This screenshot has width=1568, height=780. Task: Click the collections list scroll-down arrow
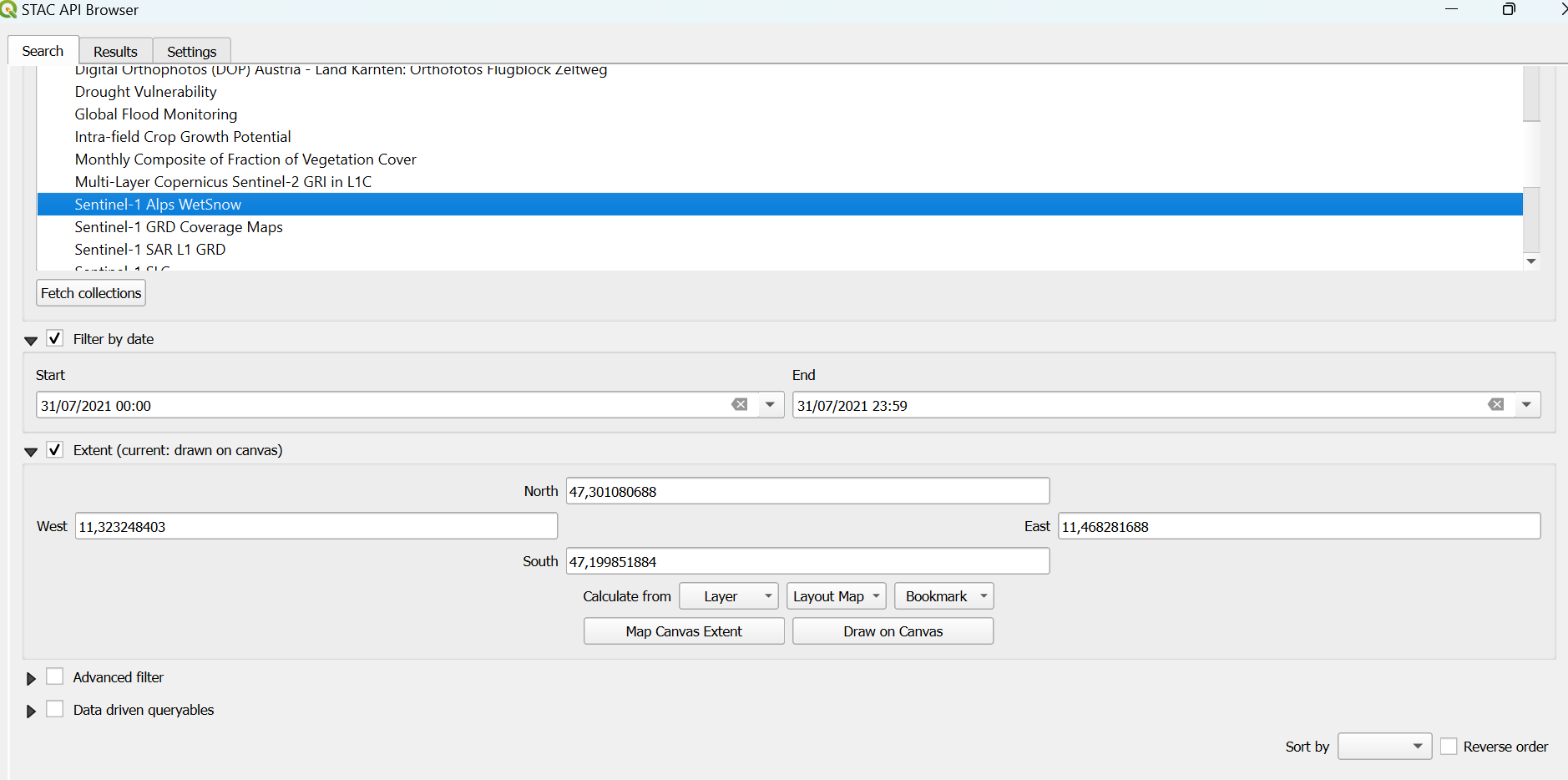1531,261
